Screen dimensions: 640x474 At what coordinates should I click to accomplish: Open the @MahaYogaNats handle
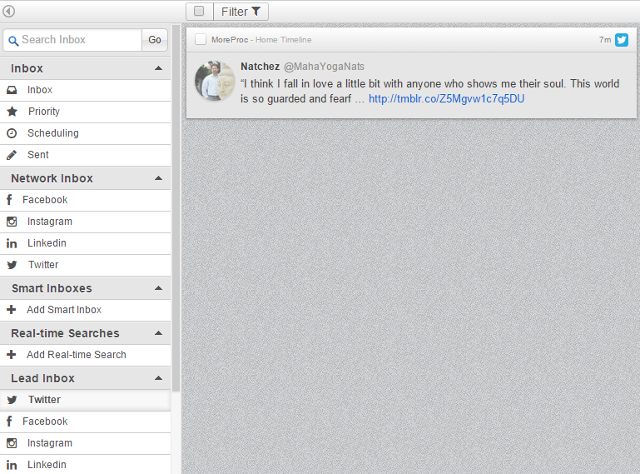324,67
